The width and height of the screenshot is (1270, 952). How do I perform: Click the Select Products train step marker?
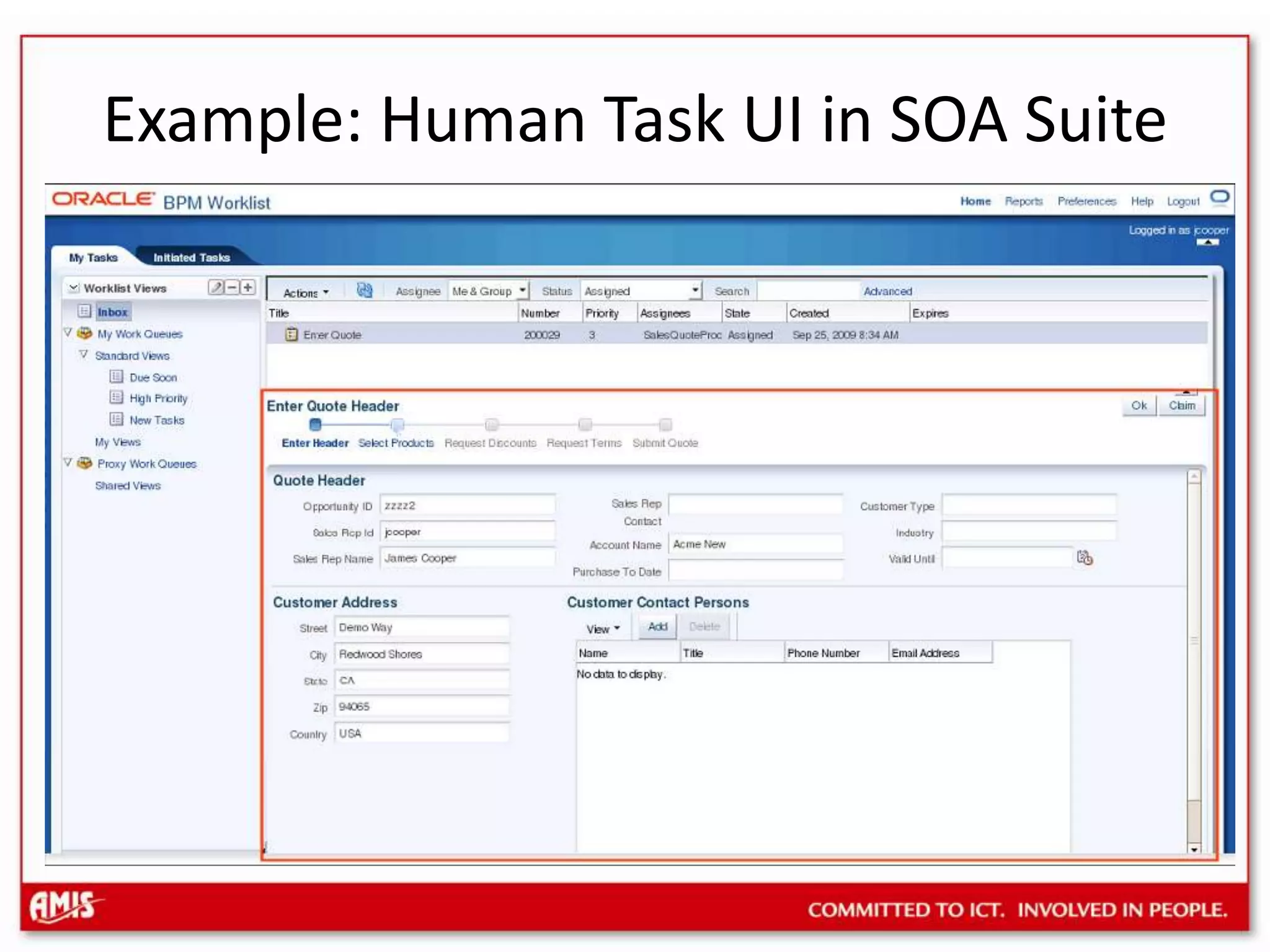[x=397, y=425]
